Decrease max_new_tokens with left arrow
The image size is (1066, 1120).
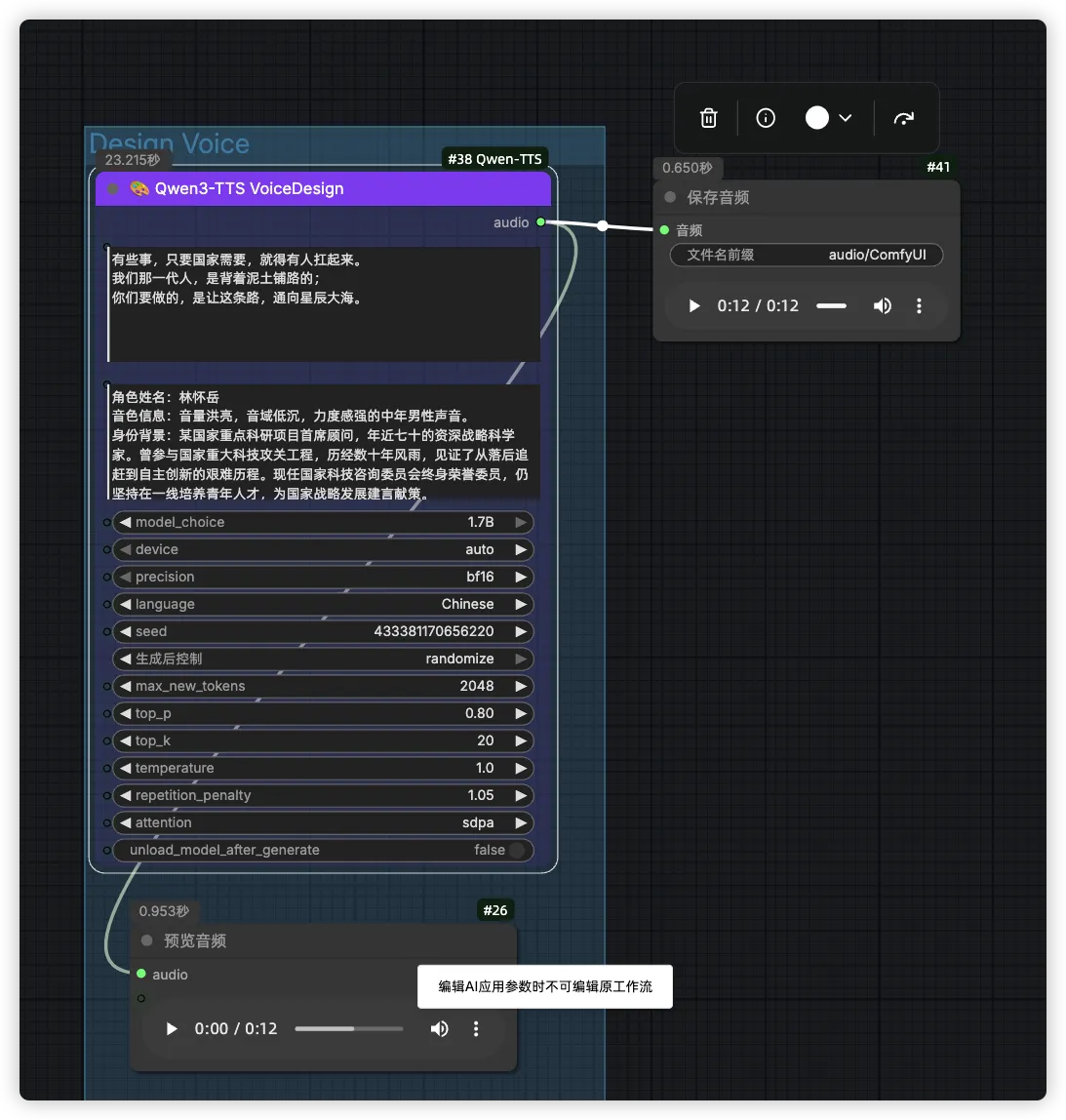tap(126, 686)
